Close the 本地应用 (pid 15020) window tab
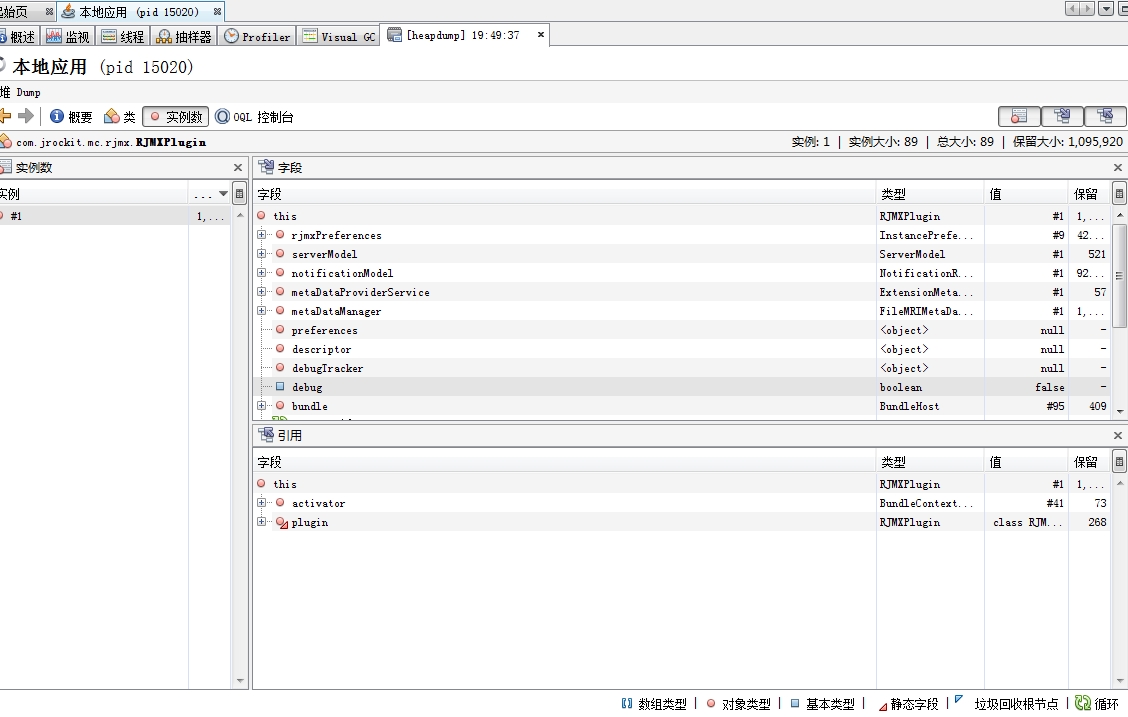 coord(217,12)
